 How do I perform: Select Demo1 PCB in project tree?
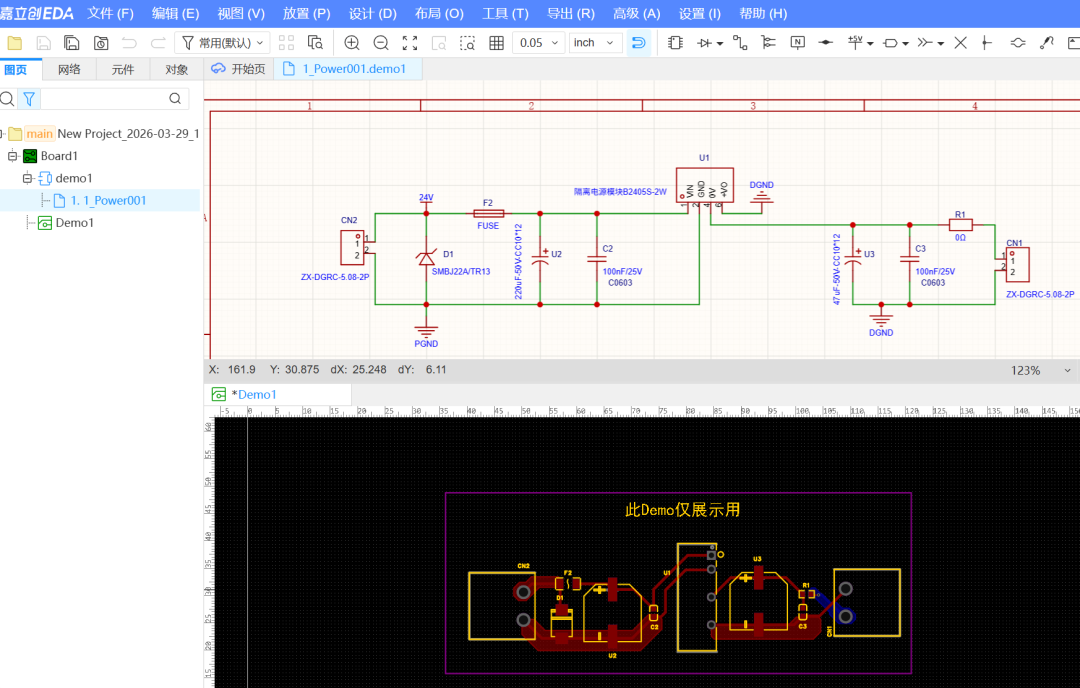coord(74,223)
